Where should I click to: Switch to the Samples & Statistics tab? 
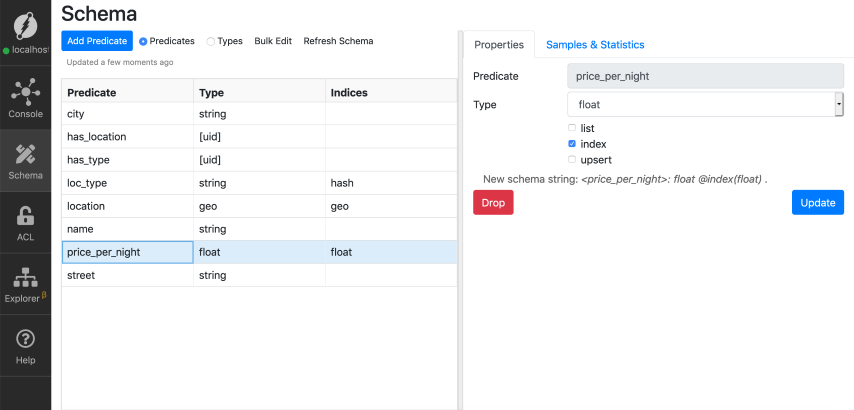pyautogui.click(x=595, y=45)
